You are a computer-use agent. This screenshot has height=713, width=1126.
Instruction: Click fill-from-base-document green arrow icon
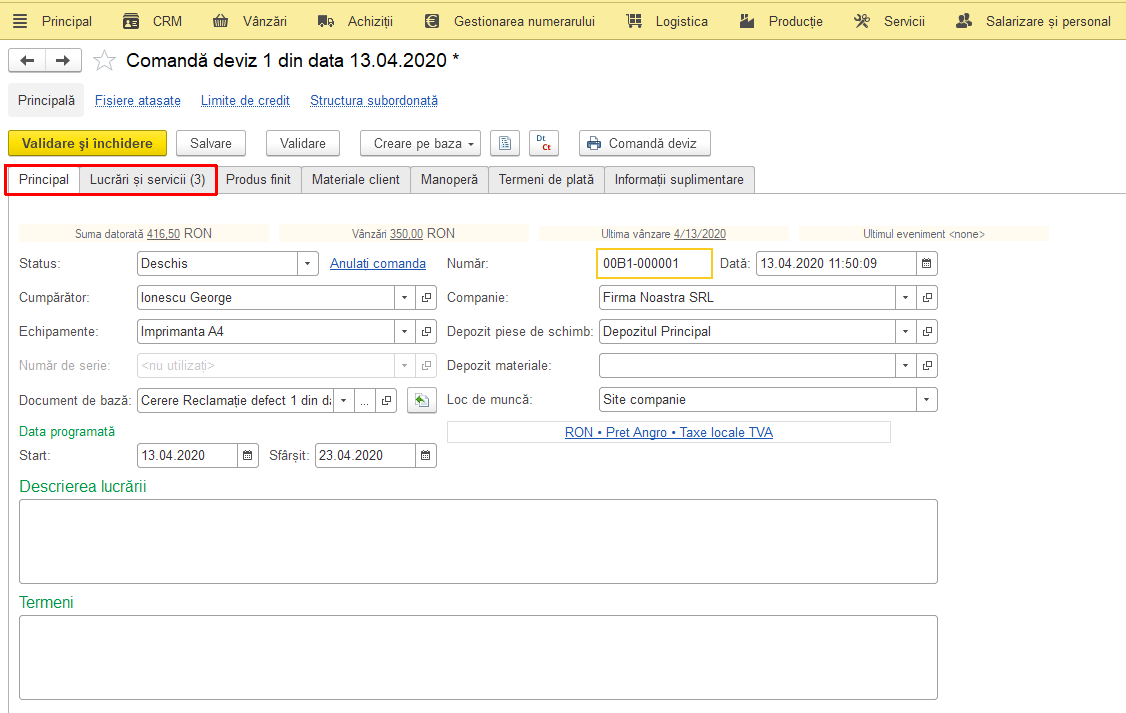(422, 400)
